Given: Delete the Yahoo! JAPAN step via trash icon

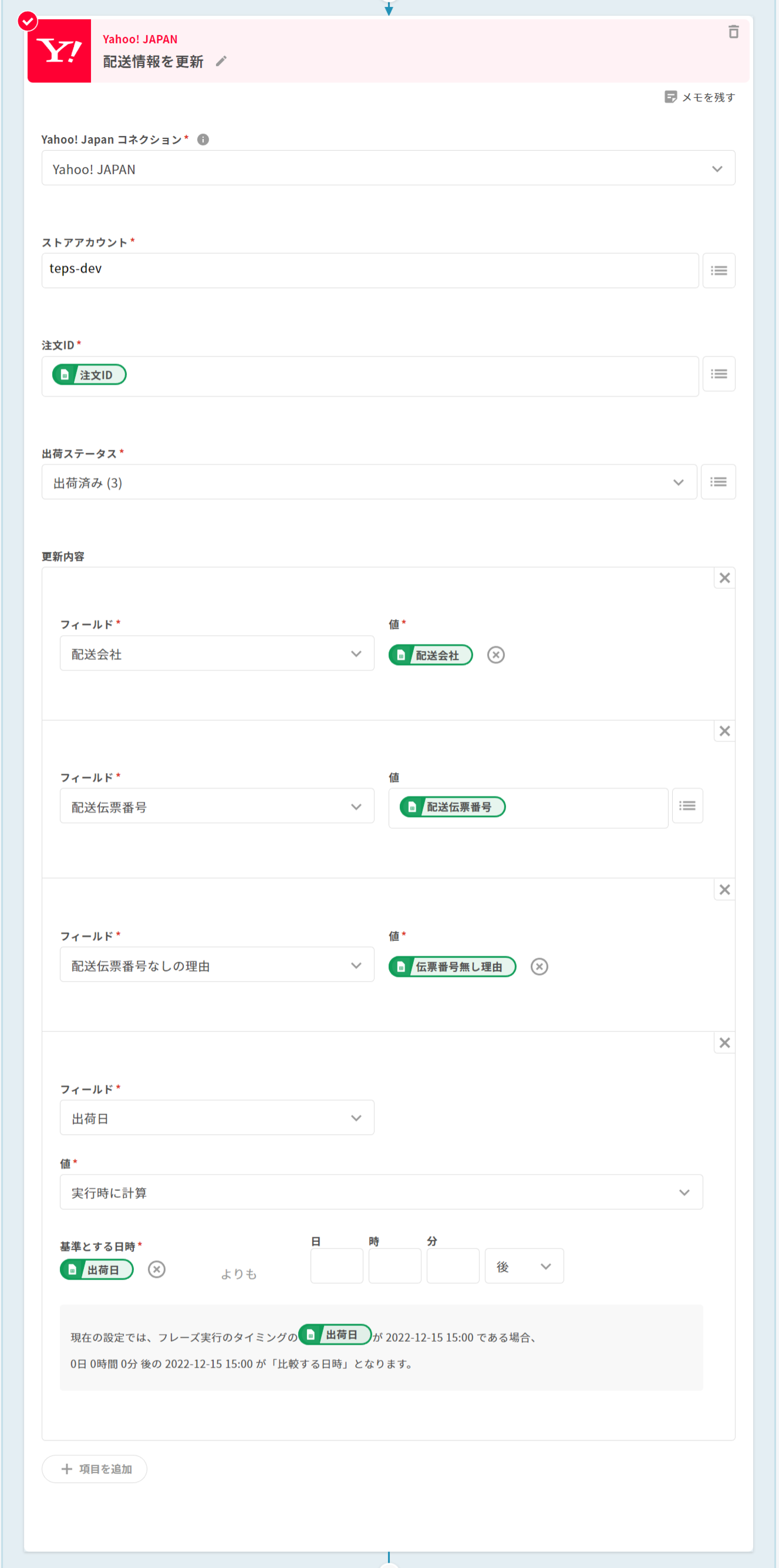Looking at the screenshot, I should 733,32.
